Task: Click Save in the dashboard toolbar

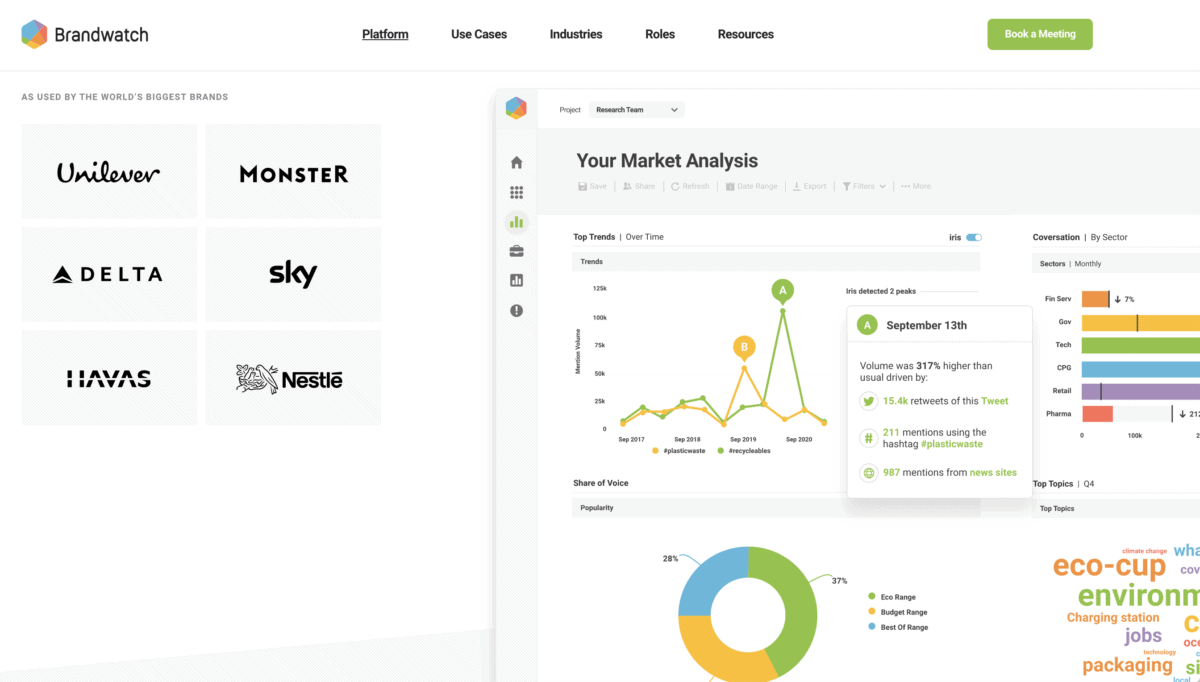Action: 592,186
